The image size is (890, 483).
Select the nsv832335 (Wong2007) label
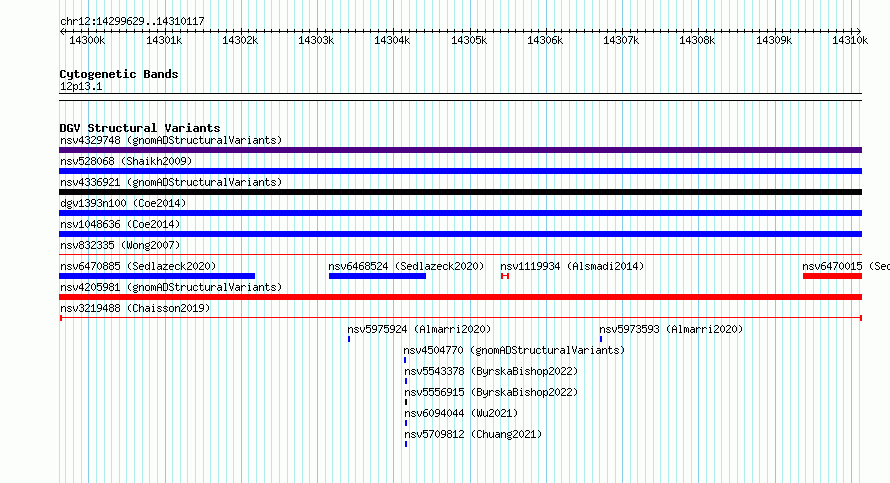120,245
